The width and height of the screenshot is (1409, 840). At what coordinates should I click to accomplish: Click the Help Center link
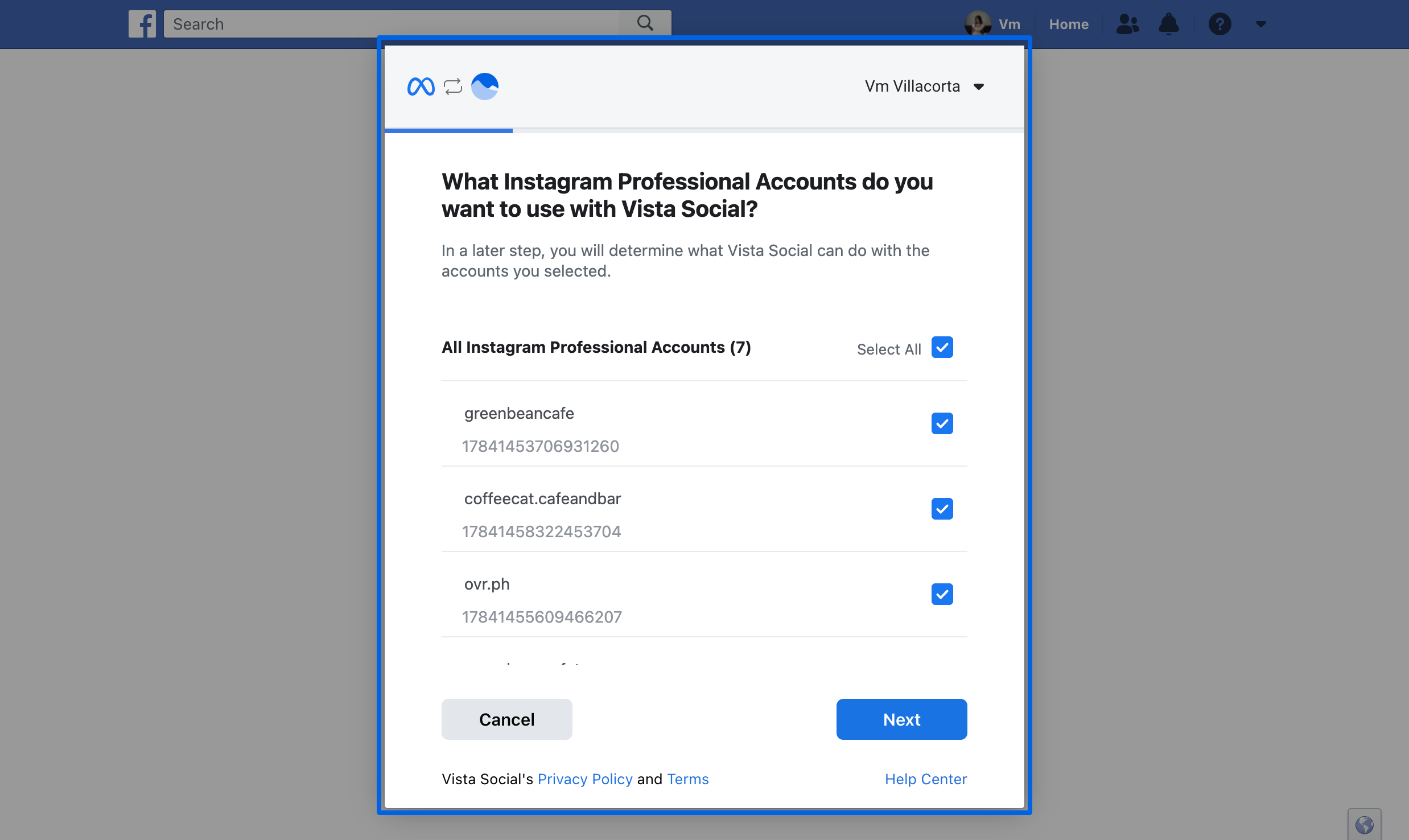point(925,779)
